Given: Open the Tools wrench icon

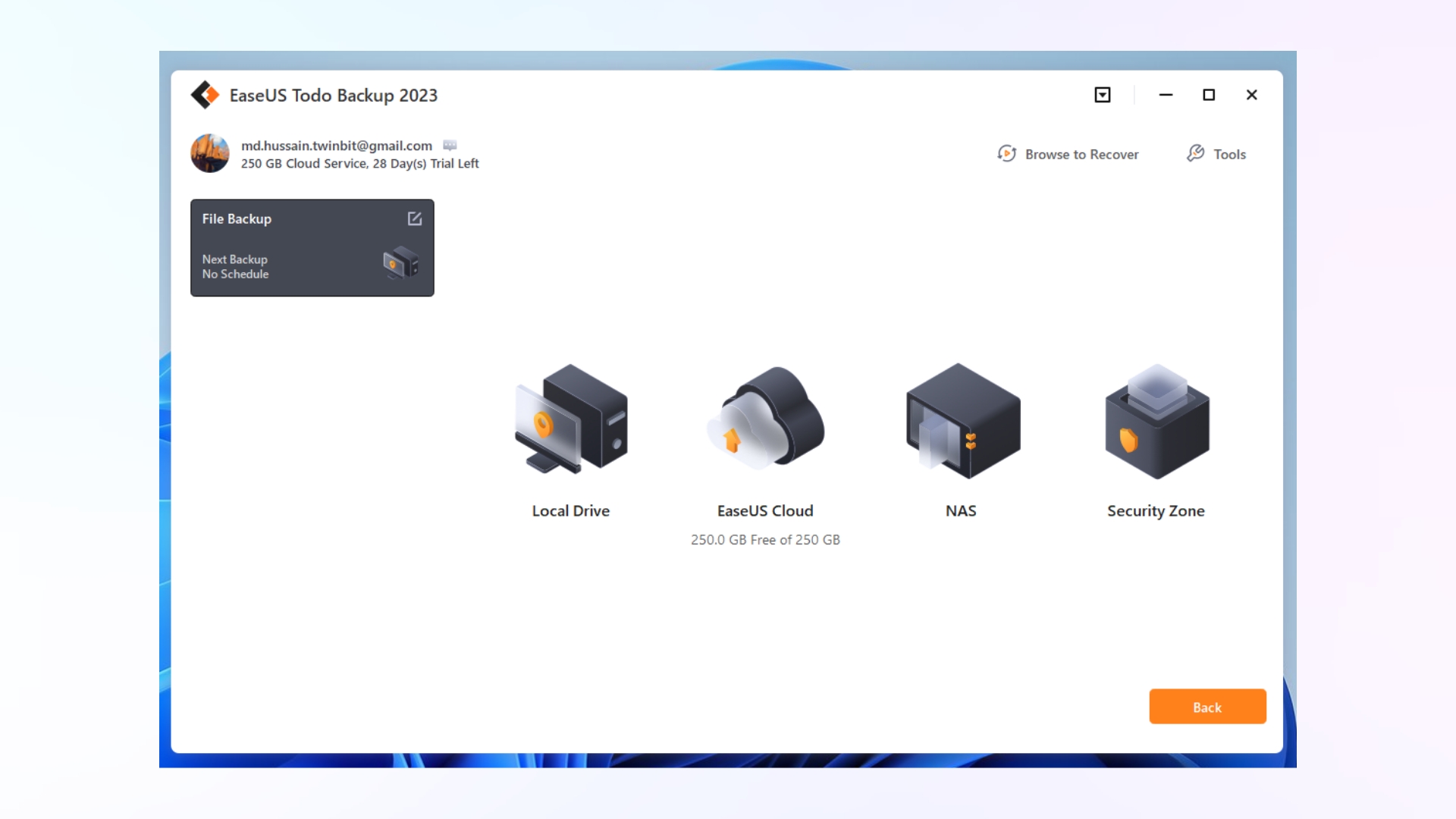Looking at the screenshot, I should (x=1196, y=154).
